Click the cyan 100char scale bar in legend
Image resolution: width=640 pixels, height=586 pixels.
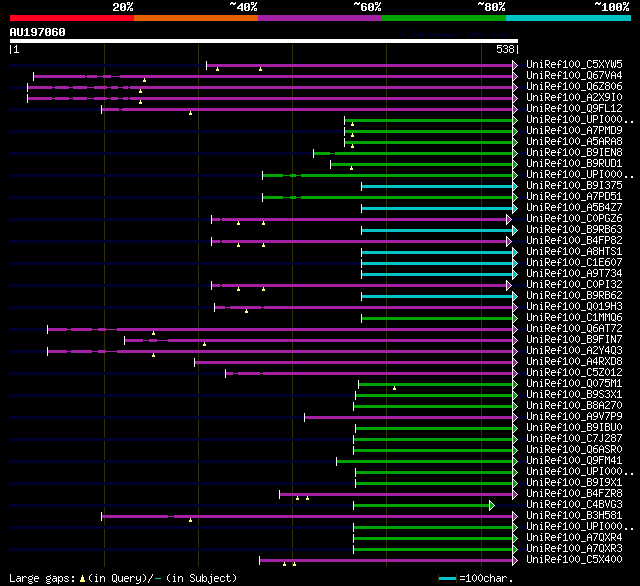point(447,578)
